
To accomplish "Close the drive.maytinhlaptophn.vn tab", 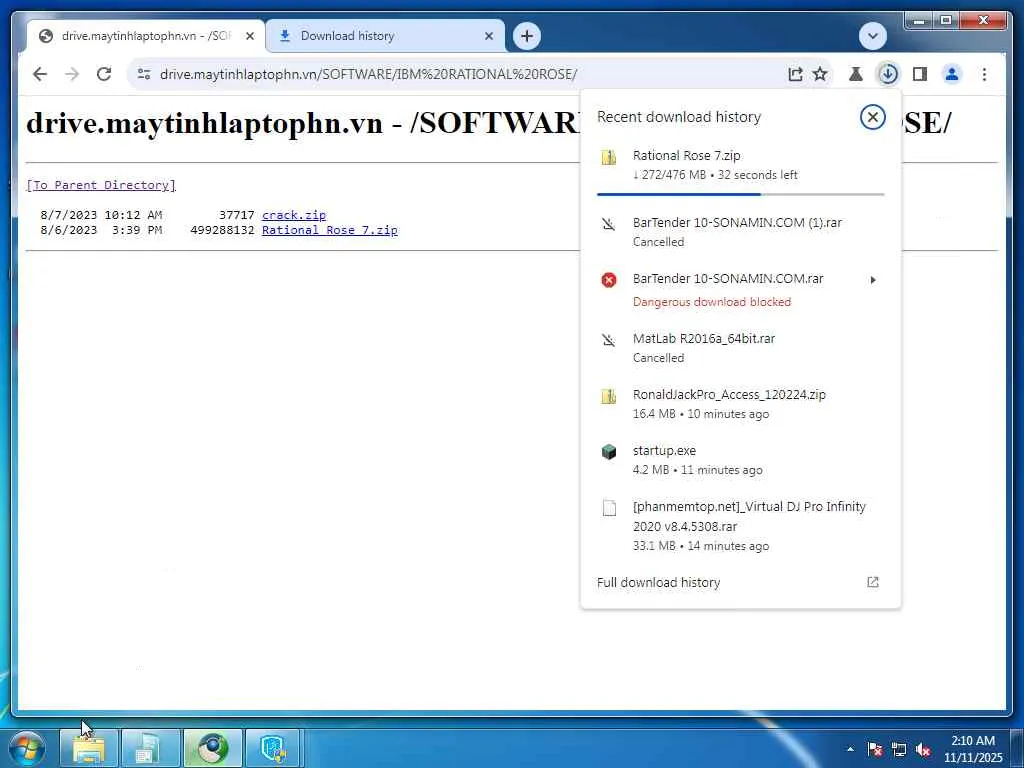I will pos(249,37).
